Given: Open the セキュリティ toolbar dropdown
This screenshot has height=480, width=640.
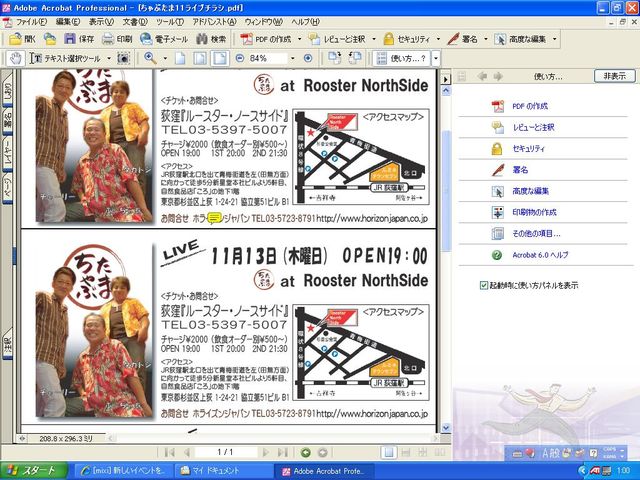Looking at the screenshot, I should 438,39.
